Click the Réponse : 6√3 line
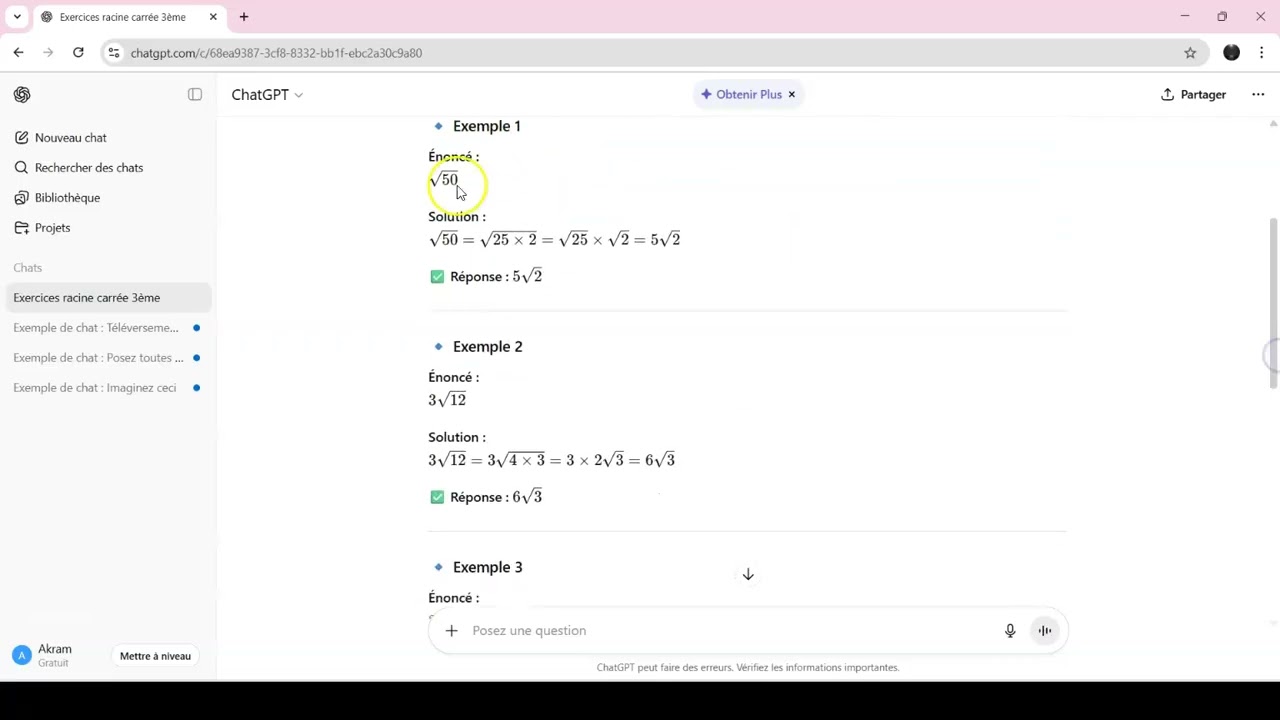 click(x=486, y=497)
